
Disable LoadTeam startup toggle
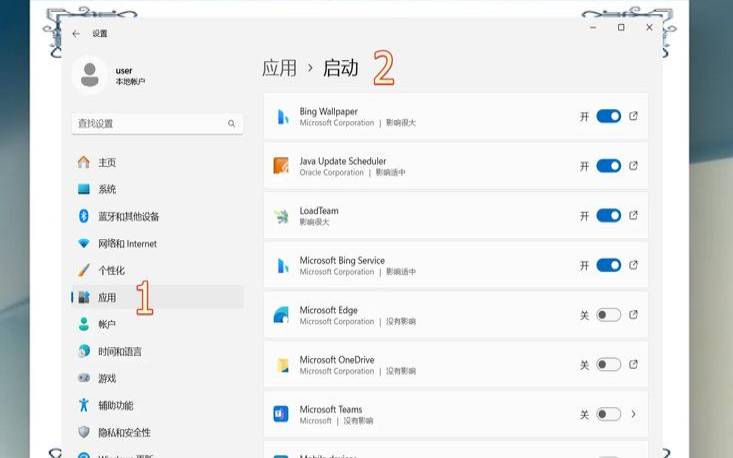click(609, 215)
